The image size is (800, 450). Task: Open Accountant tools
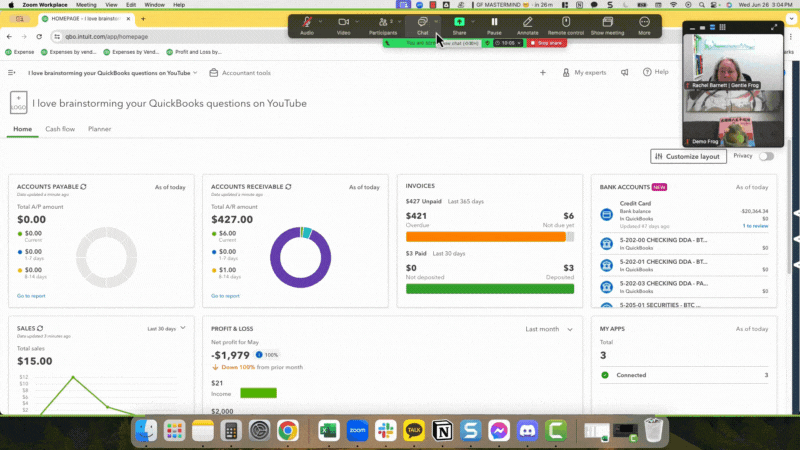(x=240, y=73)
